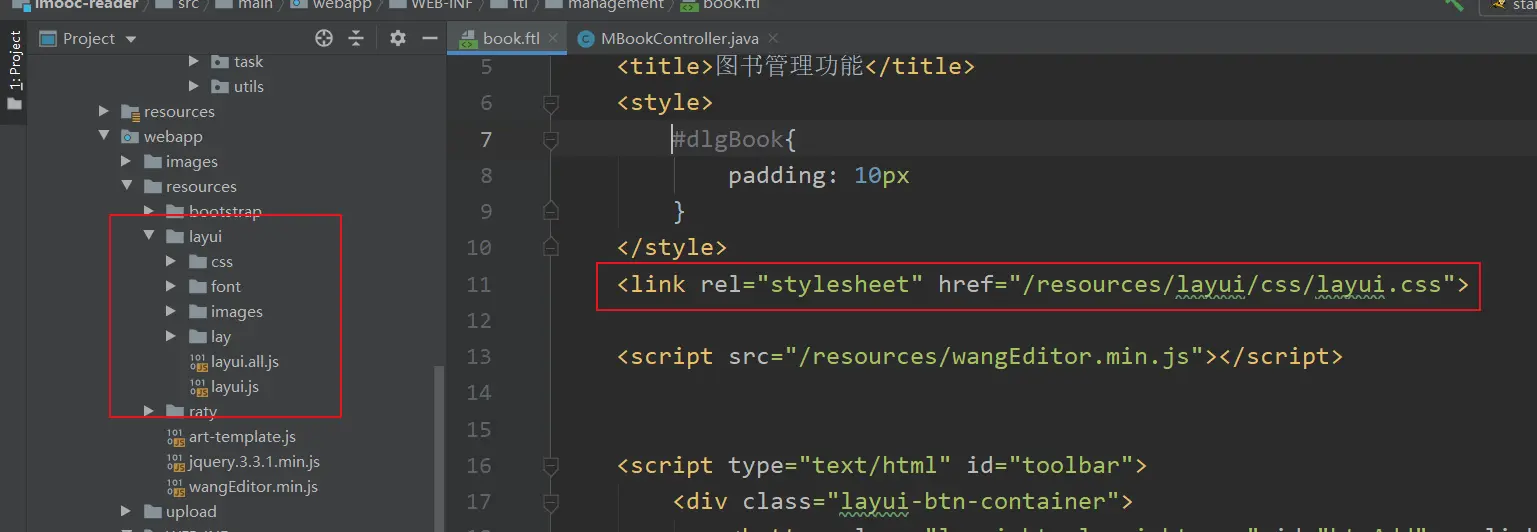
Task: Click the webapp folder icon
Action: (130, 137)
